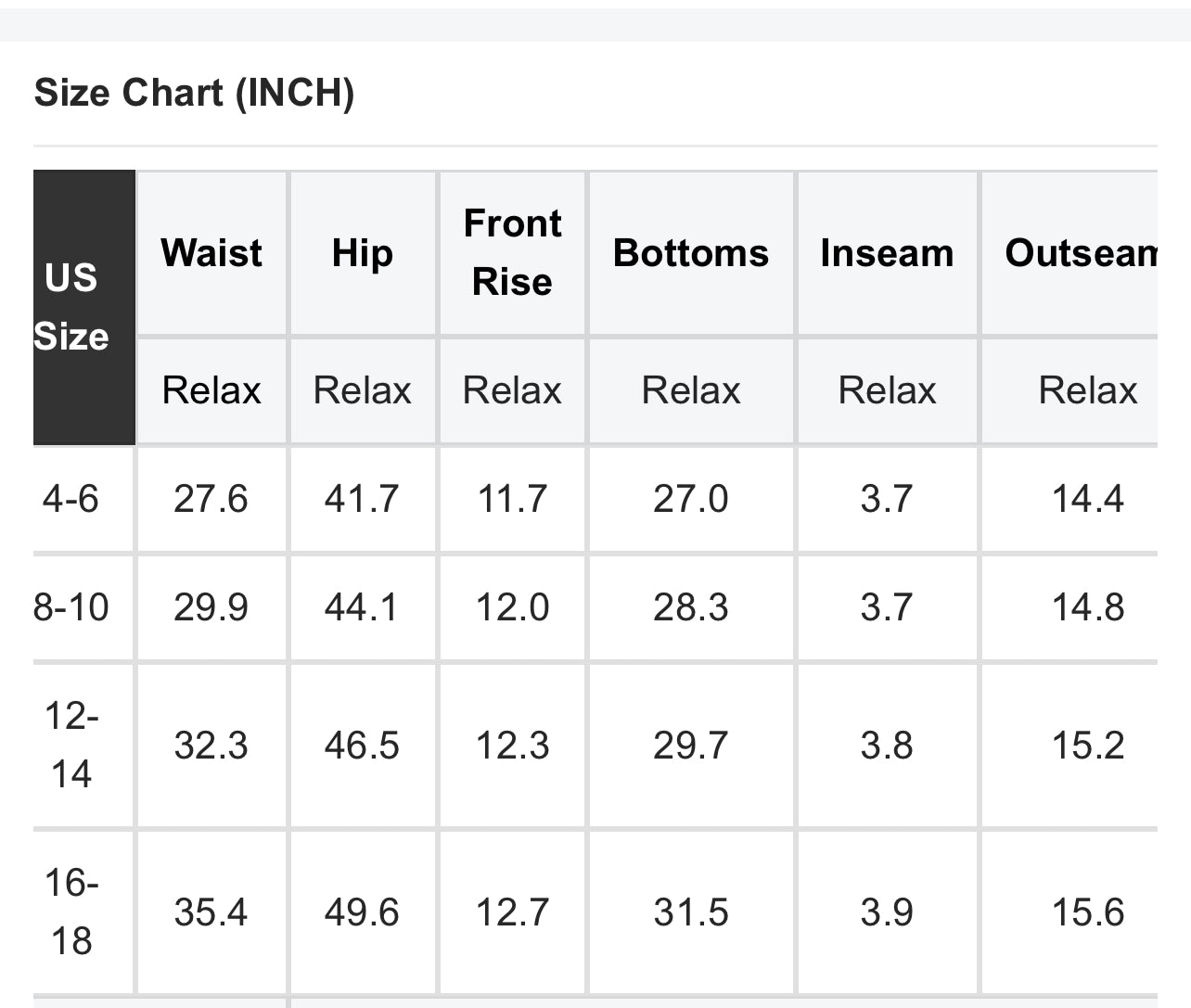Select the Front Rise column header

pos(512,252)
